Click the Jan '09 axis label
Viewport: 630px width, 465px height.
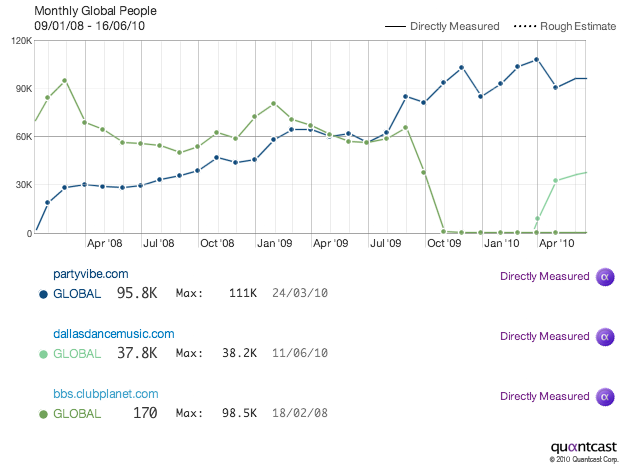[x=274, y=243]
